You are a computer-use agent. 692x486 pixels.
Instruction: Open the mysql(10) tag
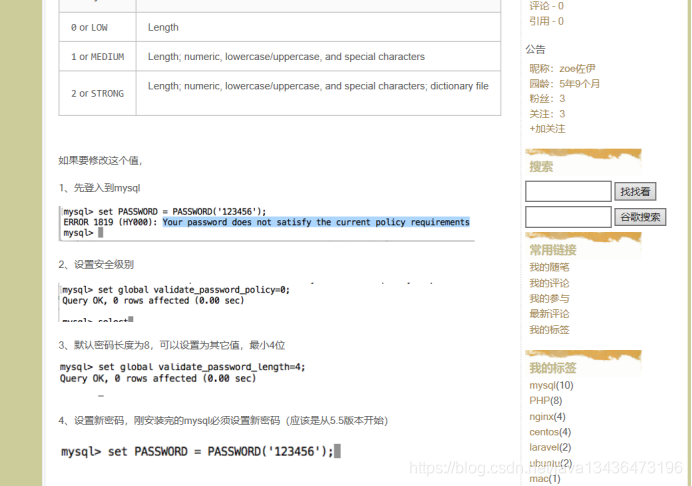[x=551, y=385]
